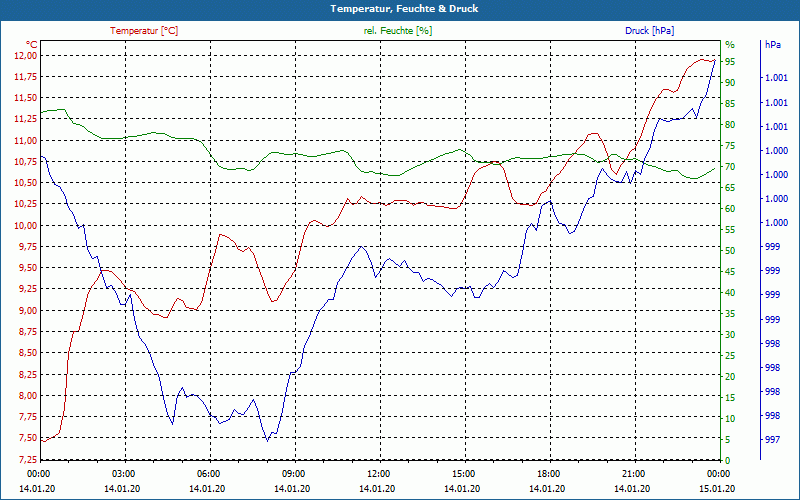Click the '15.01.20' date label
The image size is (800, 500).
point(717,489)
